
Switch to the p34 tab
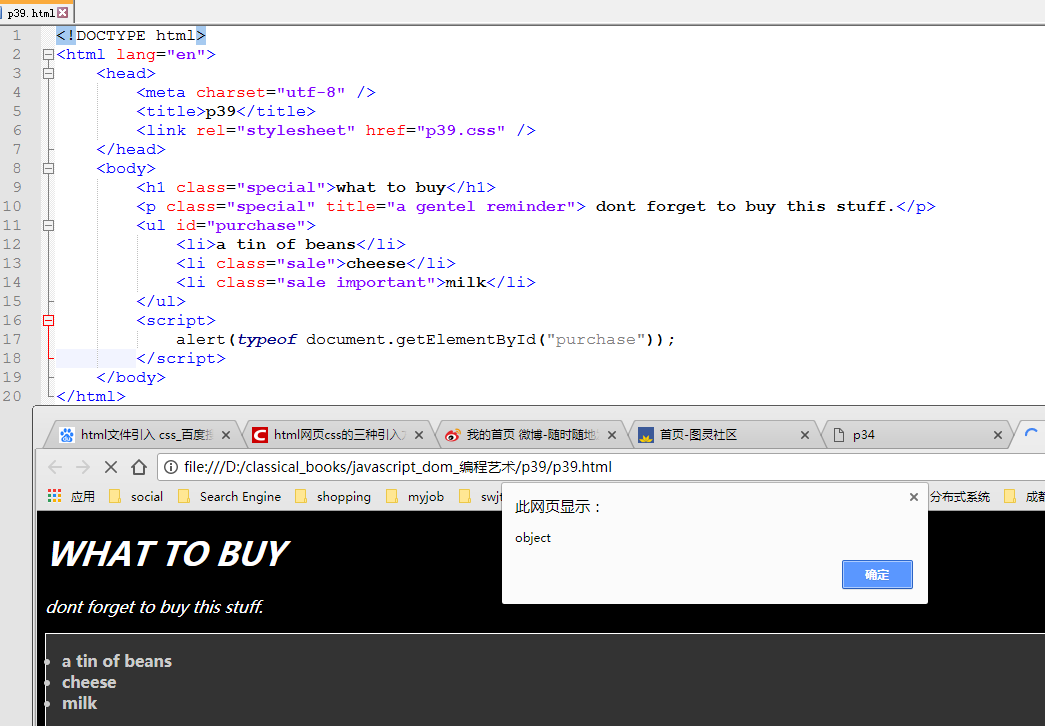[x=918, y=435]
